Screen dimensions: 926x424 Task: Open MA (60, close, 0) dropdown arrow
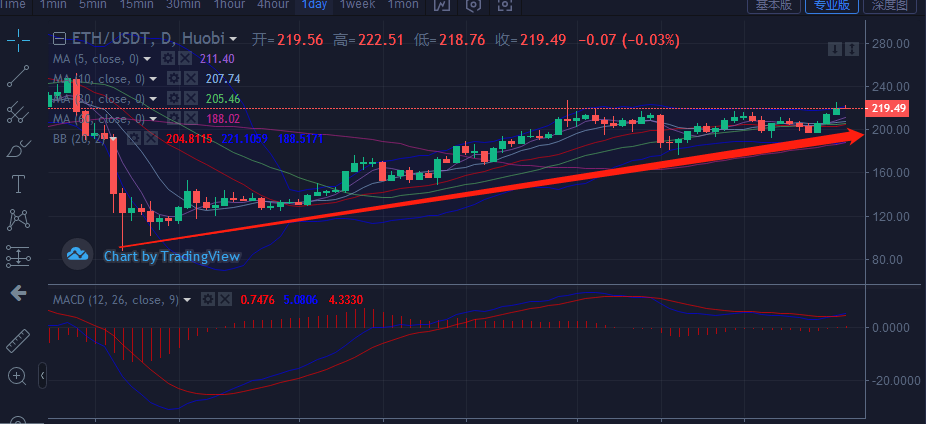pos(153,119)
